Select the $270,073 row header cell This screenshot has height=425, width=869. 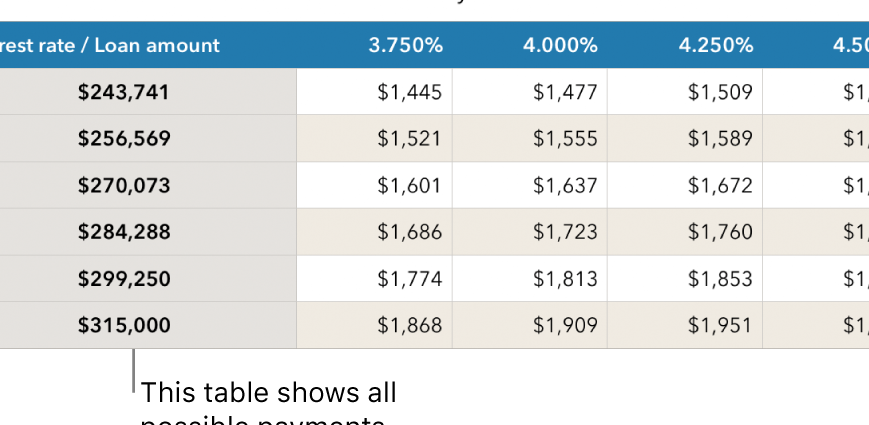coord(124,185)
